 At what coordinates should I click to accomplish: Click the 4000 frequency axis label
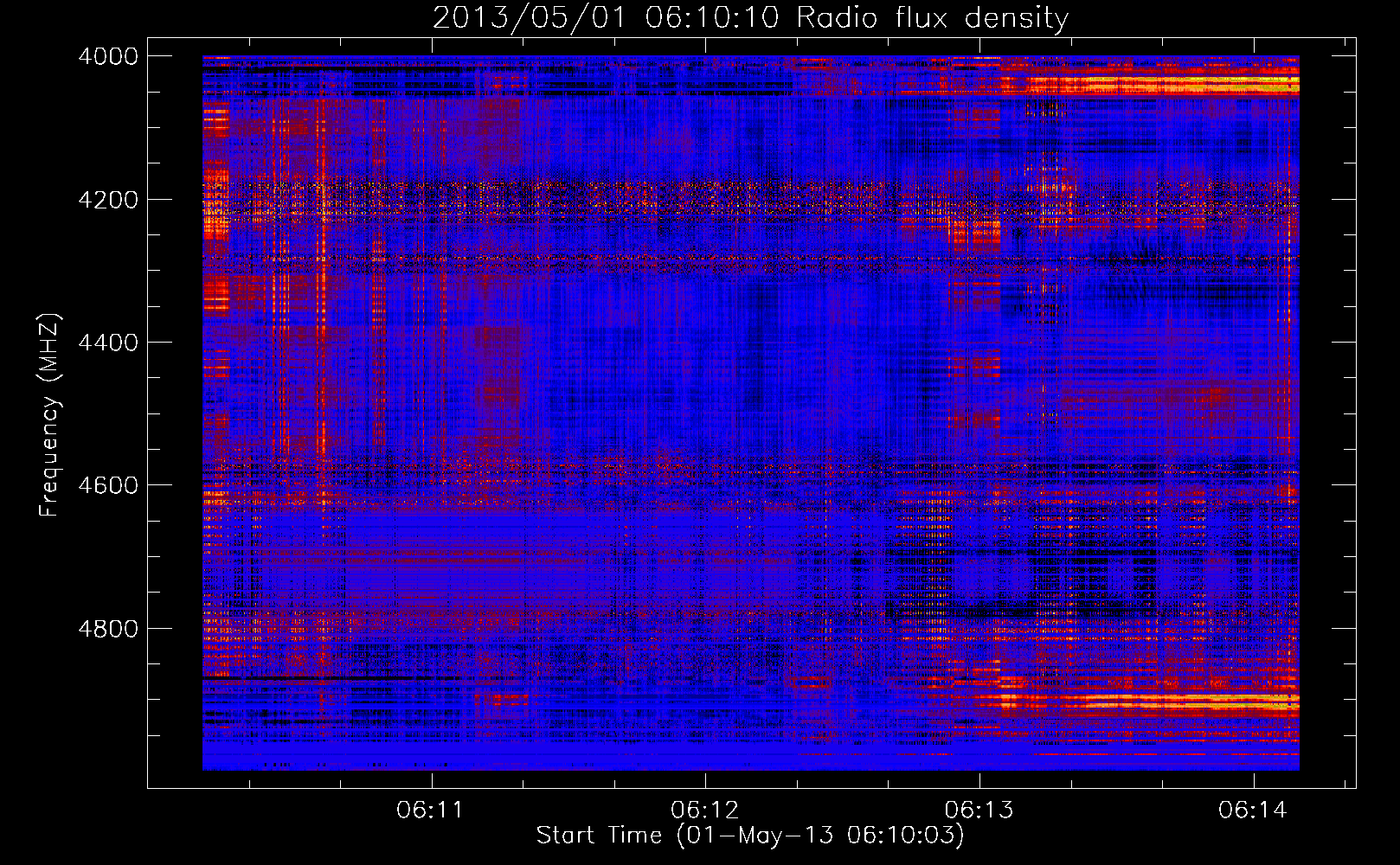(108, 56)
